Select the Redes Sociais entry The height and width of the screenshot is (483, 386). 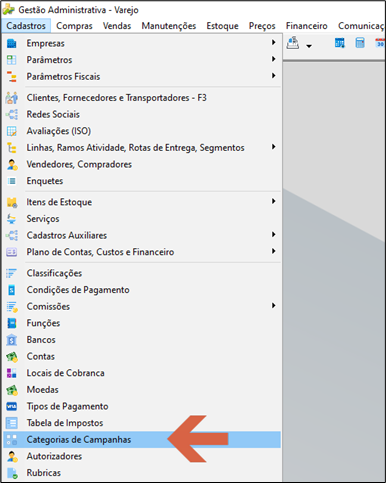[x=142, y=114]
